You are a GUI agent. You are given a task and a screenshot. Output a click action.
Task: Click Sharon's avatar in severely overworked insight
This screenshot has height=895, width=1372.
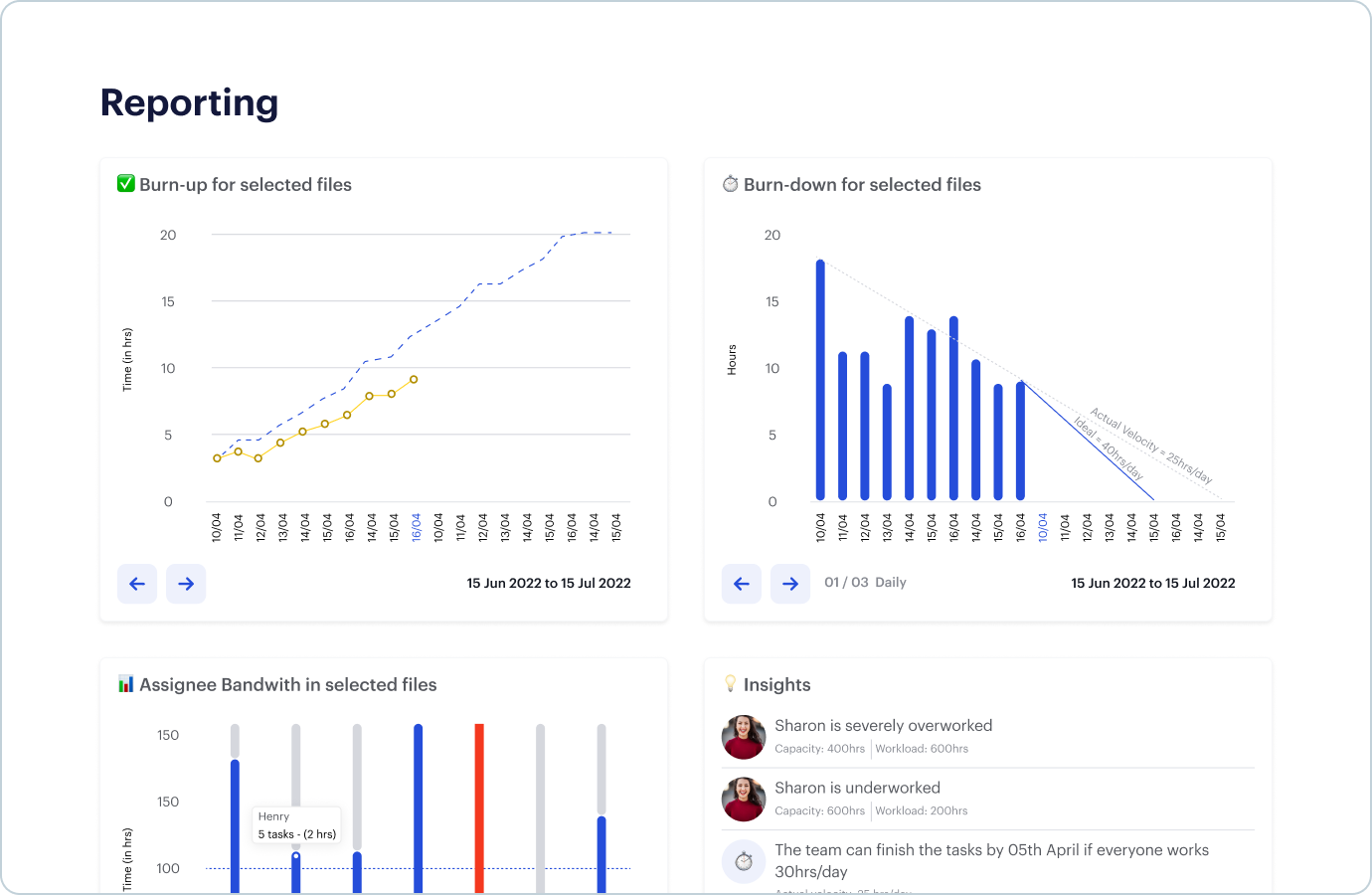(744, 737)
